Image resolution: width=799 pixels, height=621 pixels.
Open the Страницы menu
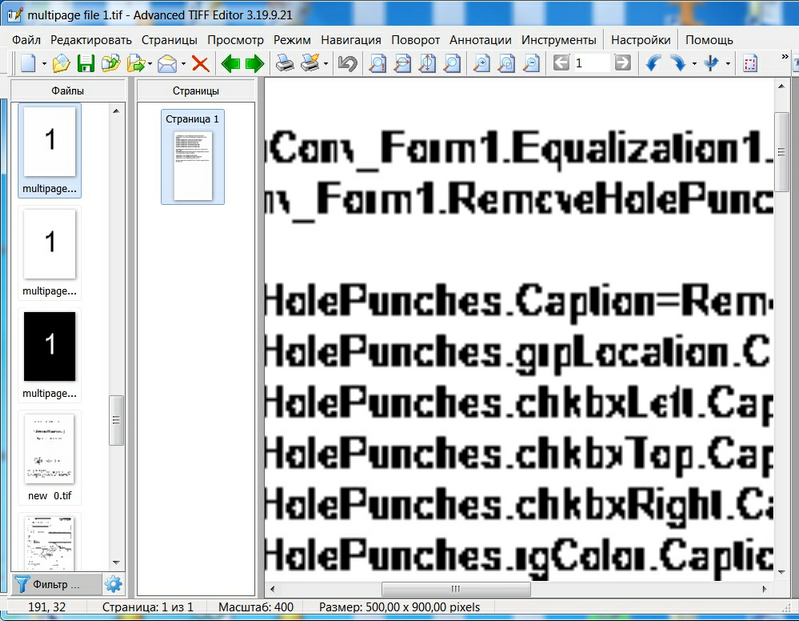point(169,40)
